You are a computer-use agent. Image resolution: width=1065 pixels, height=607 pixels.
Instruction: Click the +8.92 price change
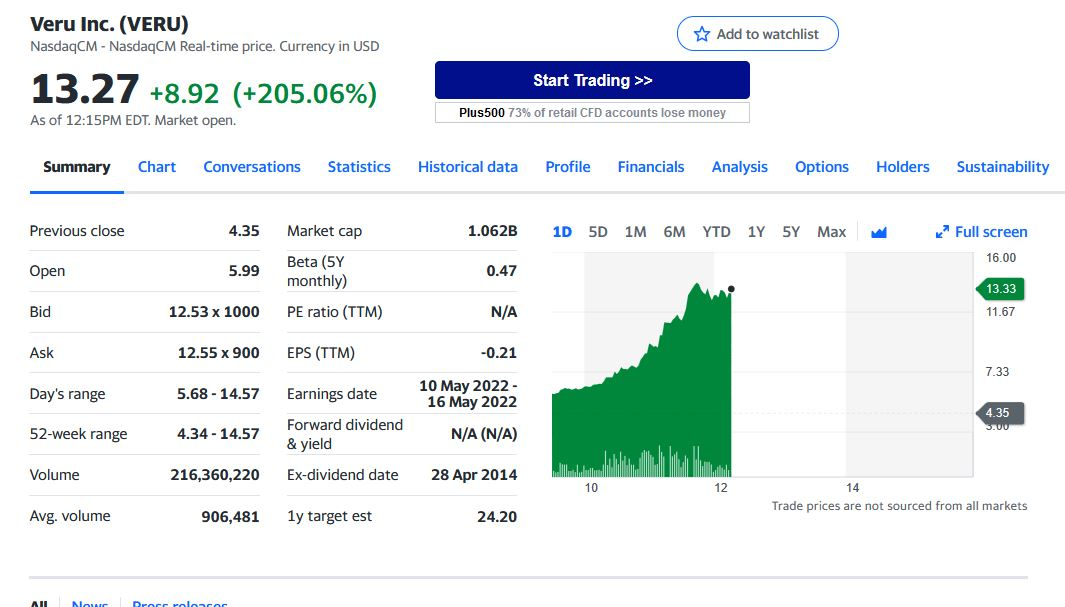pos(184,94)
